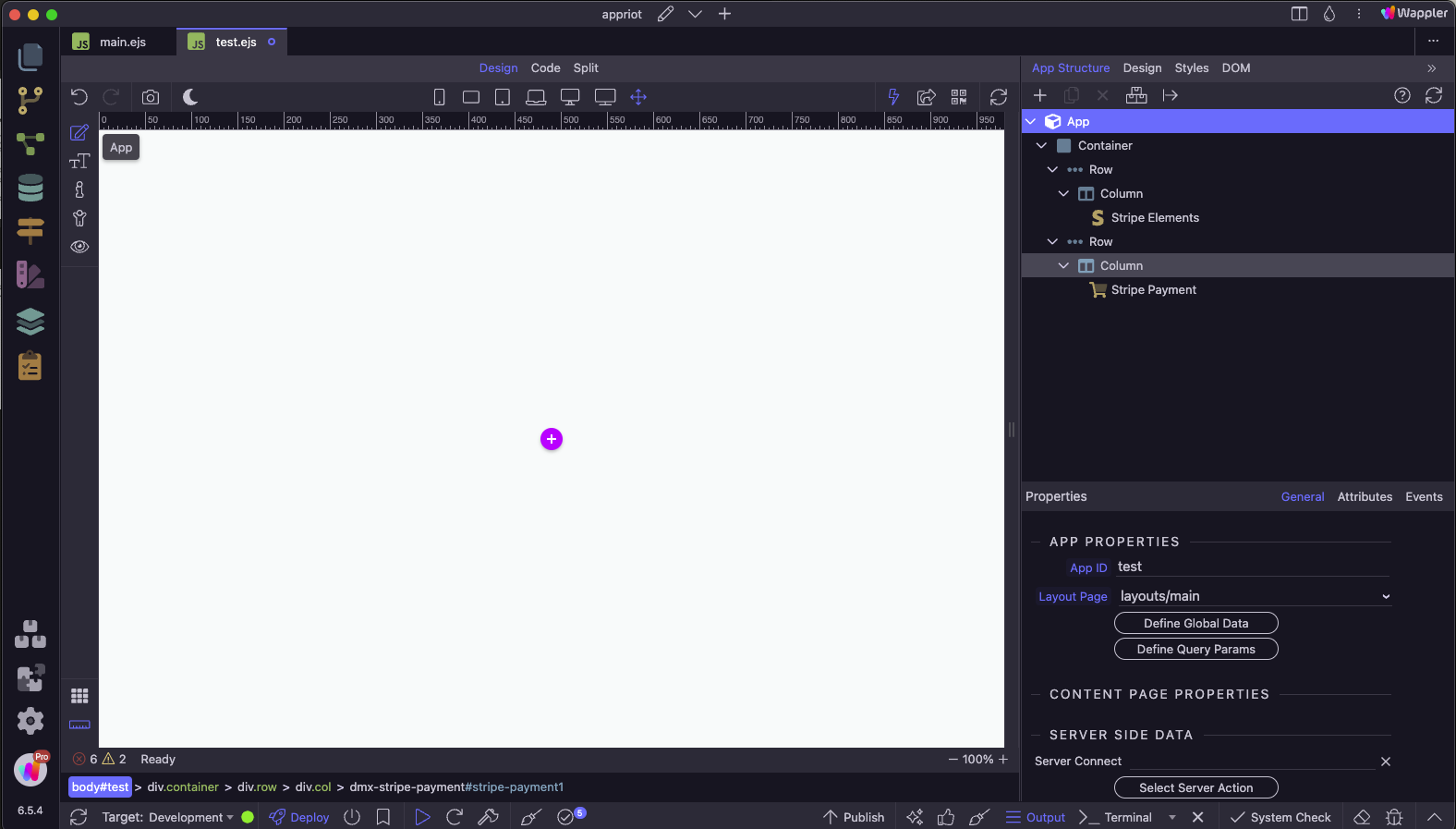Zoom out with minus next to 100%
The image size is (1456, 829).
953,760
